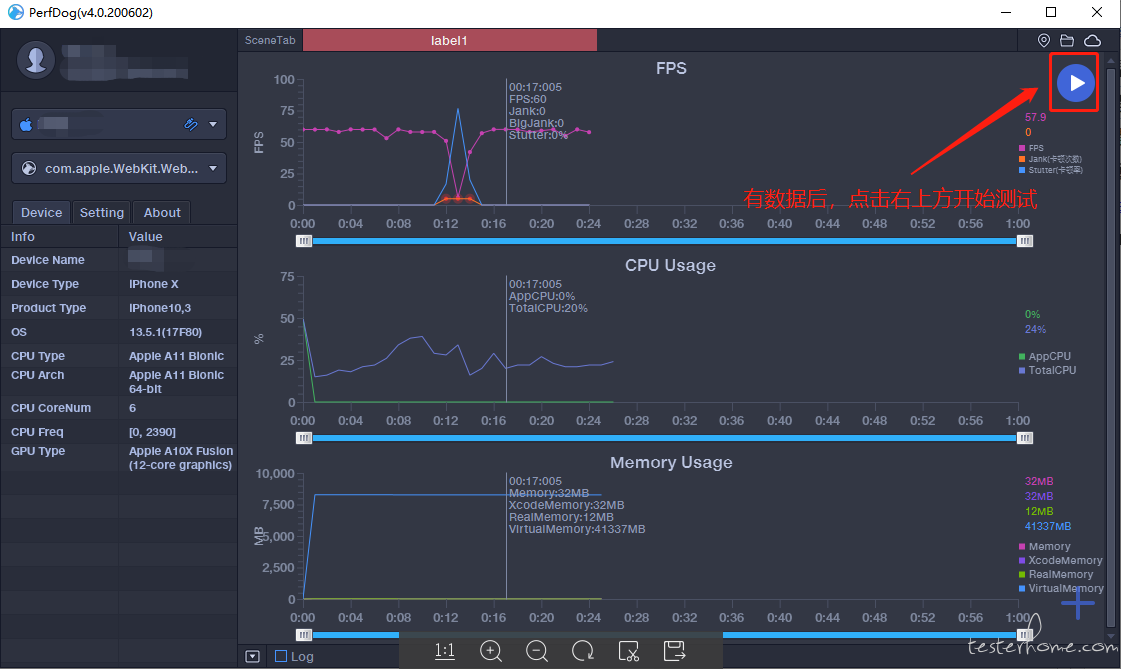Viewport: 1121px width, 669px height.
Task: Open the folder icon in top bar
Action: [x=1067, y=40]
